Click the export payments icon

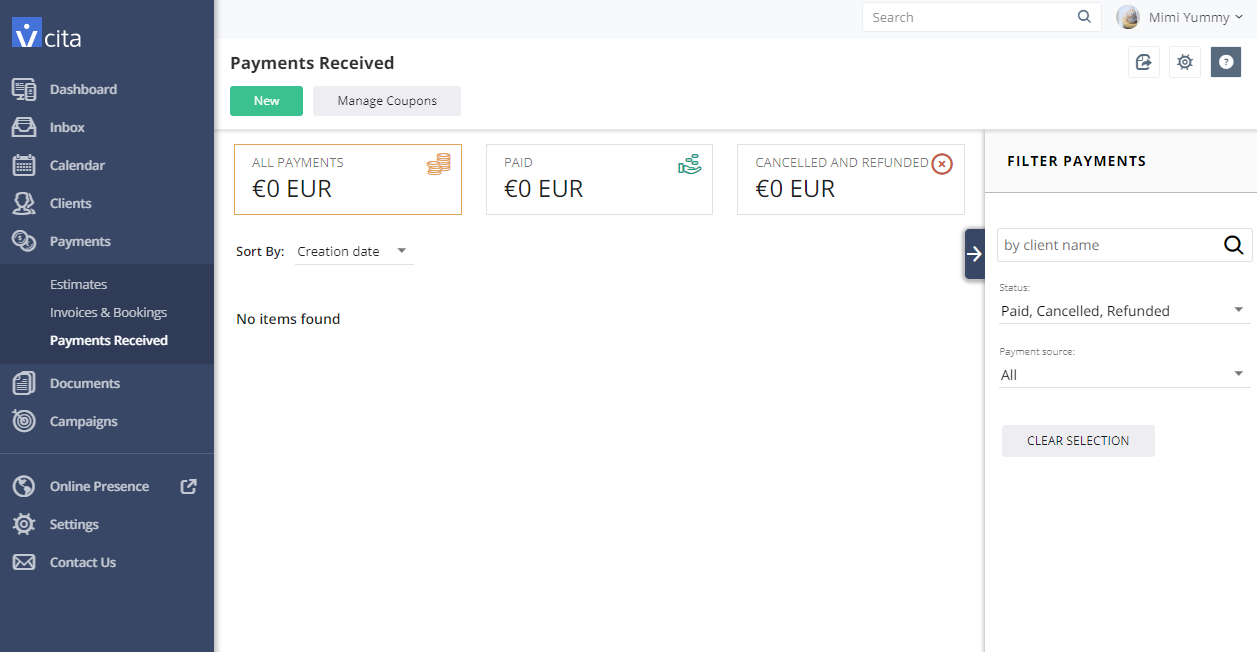(1144, 62)
